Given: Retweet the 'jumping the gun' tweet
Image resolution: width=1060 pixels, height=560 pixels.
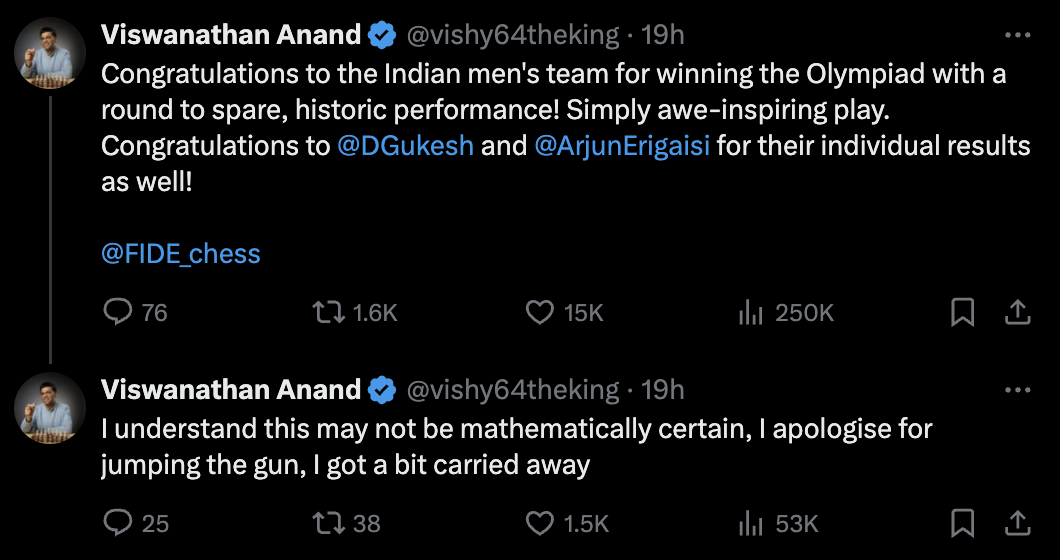Looking at the screenshot, I should (x=326, y=522).
